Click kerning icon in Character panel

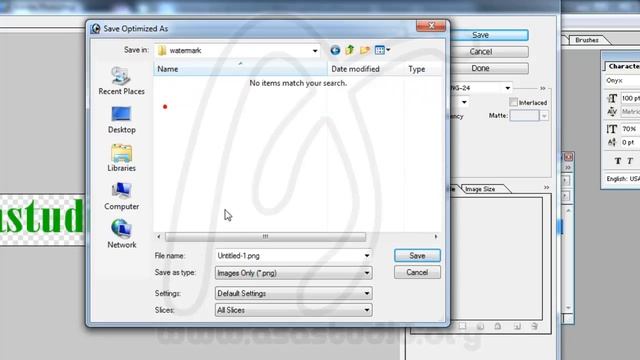pyautogui.click(x=612, y=111)
